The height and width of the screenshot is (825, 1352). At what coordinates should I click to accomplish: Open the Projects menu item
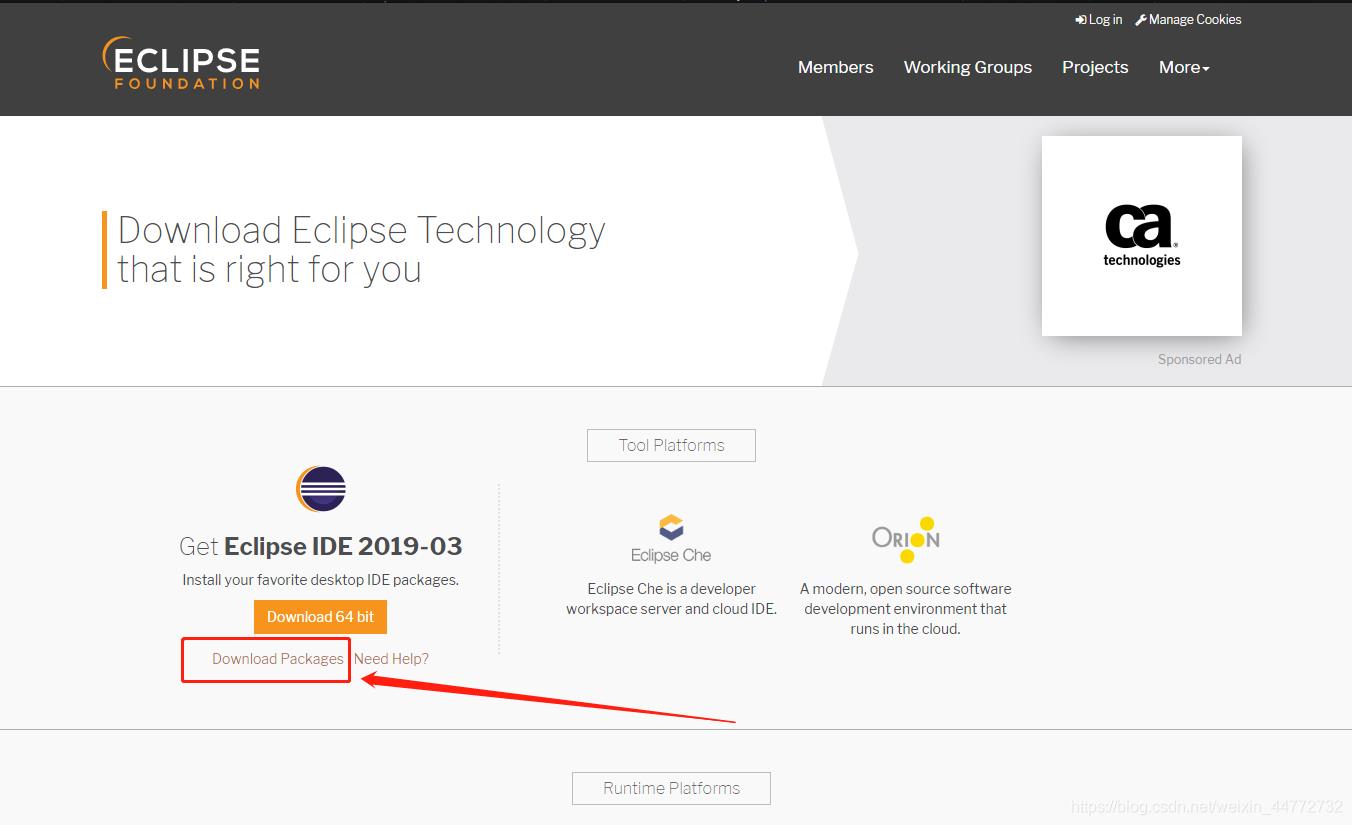1095,67
